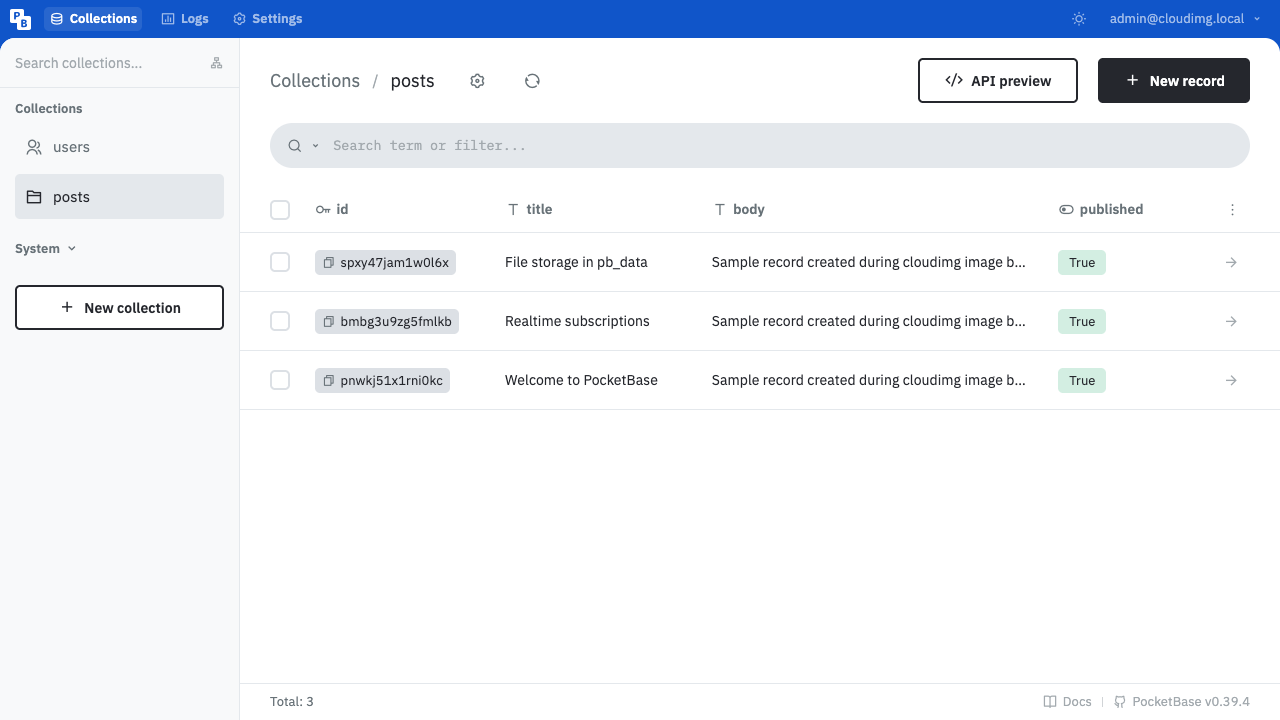Open PocketBase v0.39.4 link
The height and width of the screenshot is (720, 1280).
1182,702
